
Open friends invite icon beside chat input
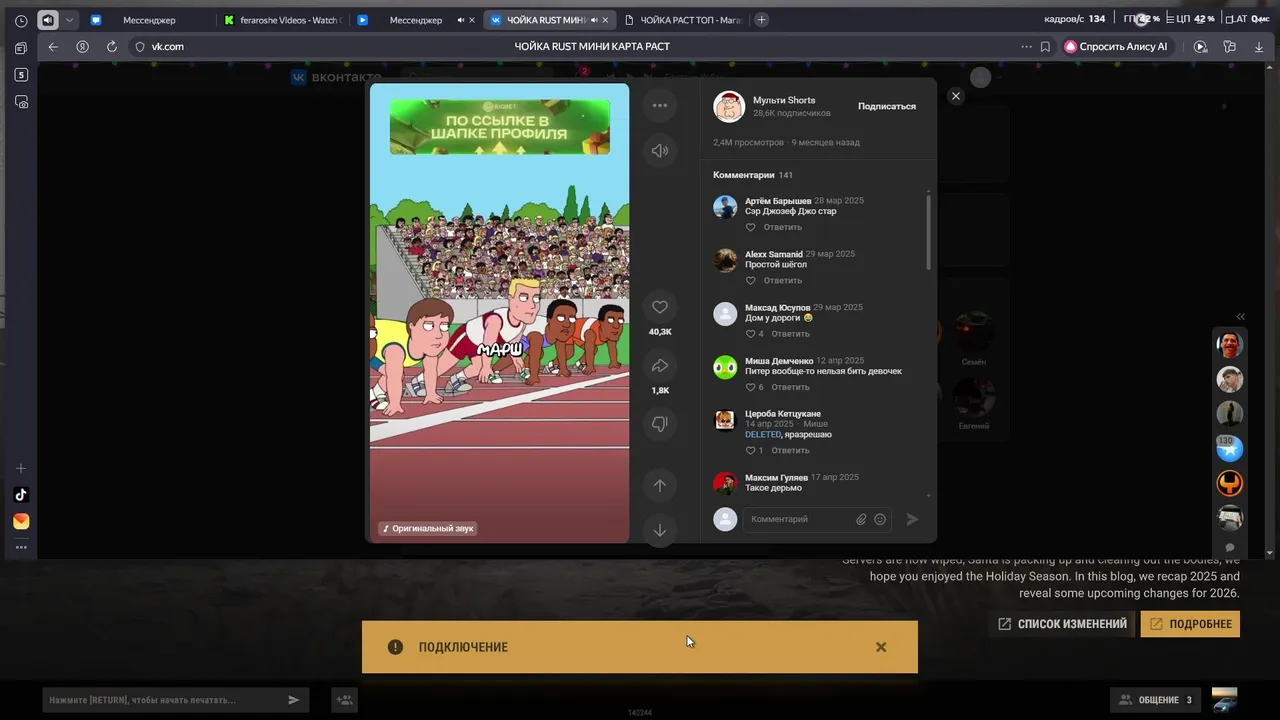345,700
